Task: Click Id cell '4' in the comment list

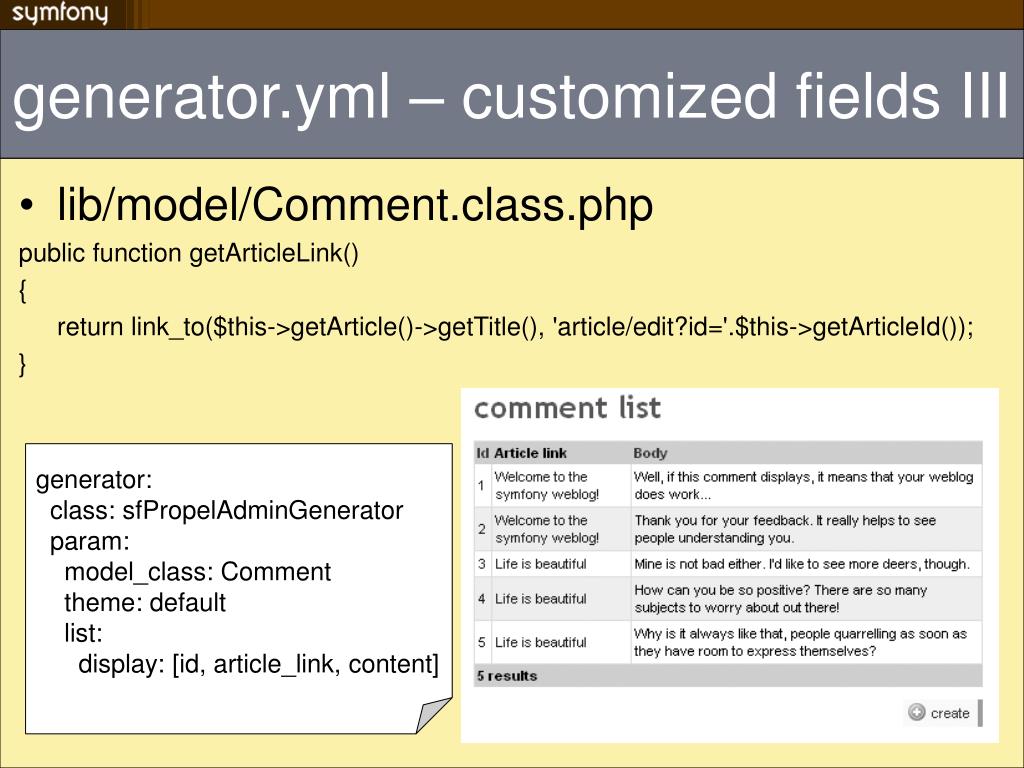Action: pos(481,598)
